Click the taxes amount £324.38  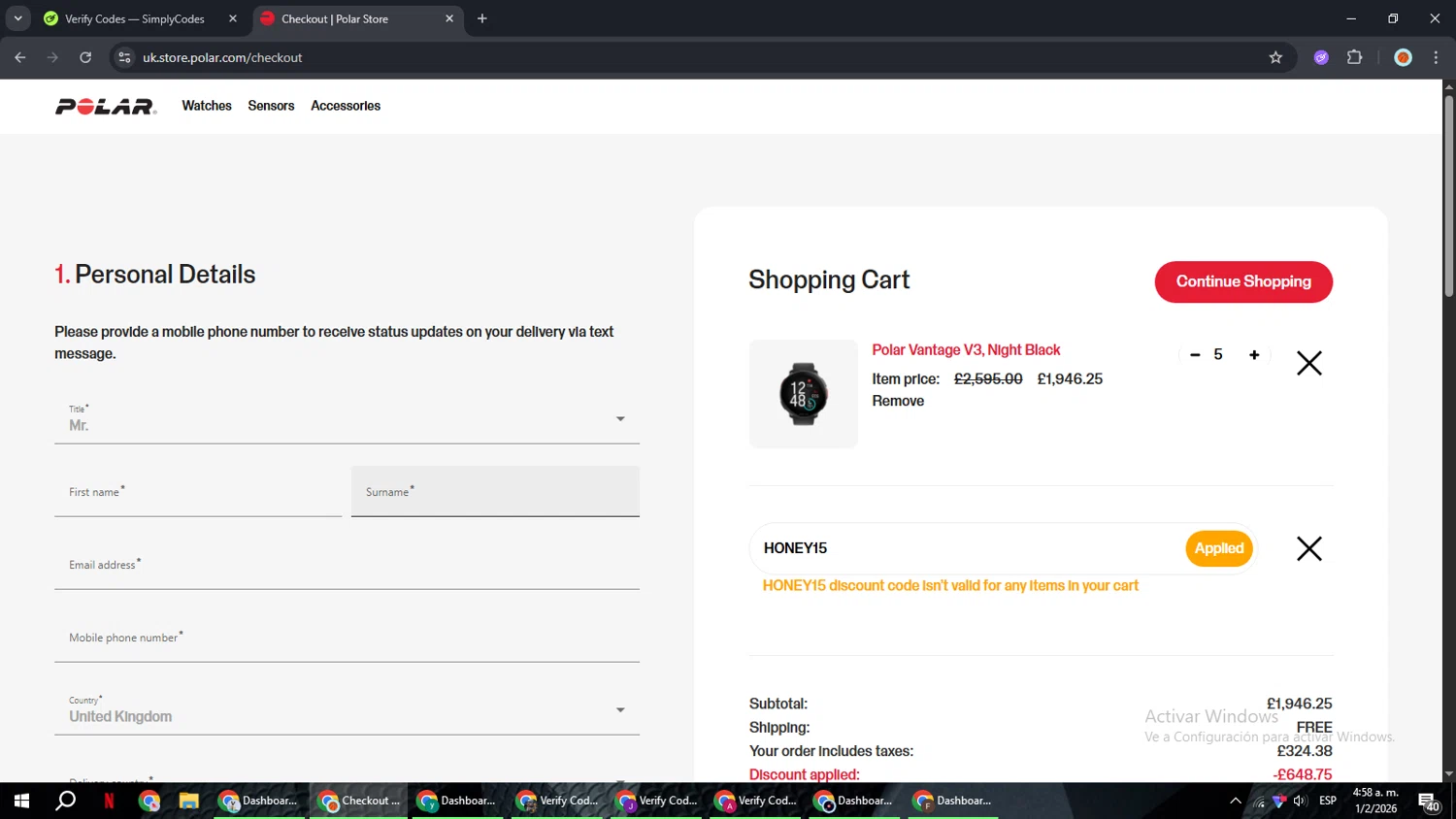point(1305,751)
